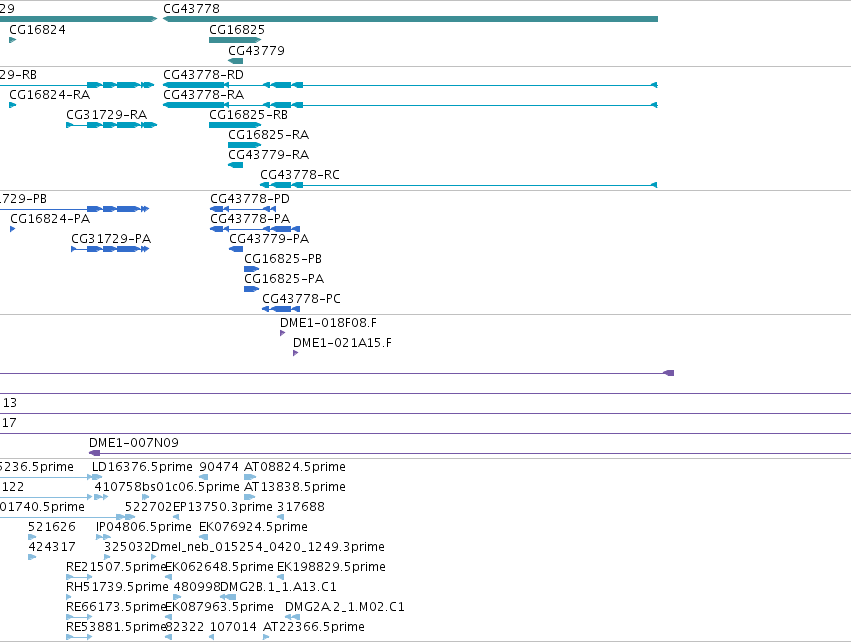This screenshot has height=642, width=851.
Task: Click the CG16824 gene label
Action: tap(37, 30)
